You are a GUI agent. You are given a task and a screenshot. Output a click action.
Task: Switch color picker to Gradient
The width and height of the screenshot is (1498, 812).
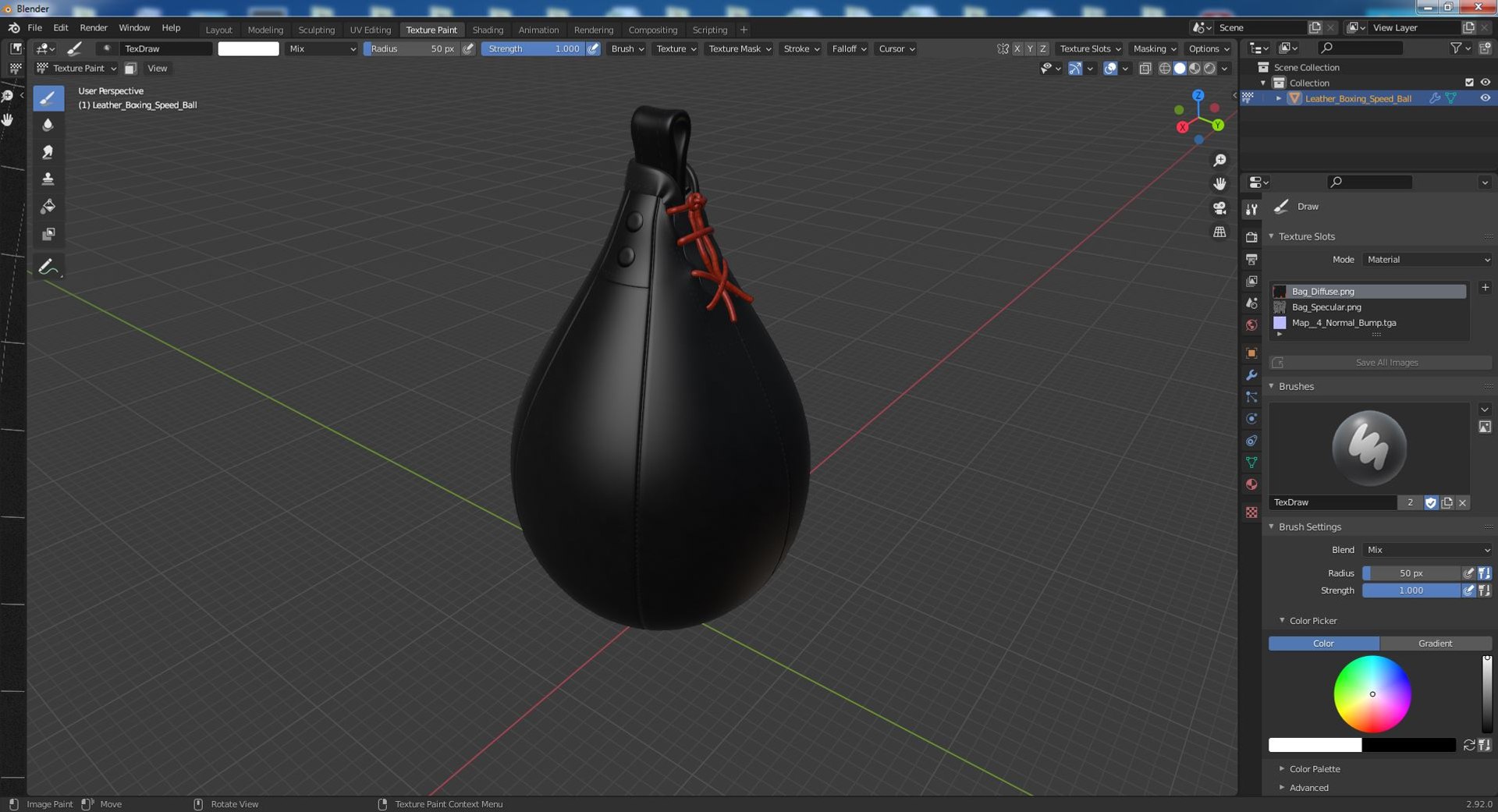[x=1436, y=644]
